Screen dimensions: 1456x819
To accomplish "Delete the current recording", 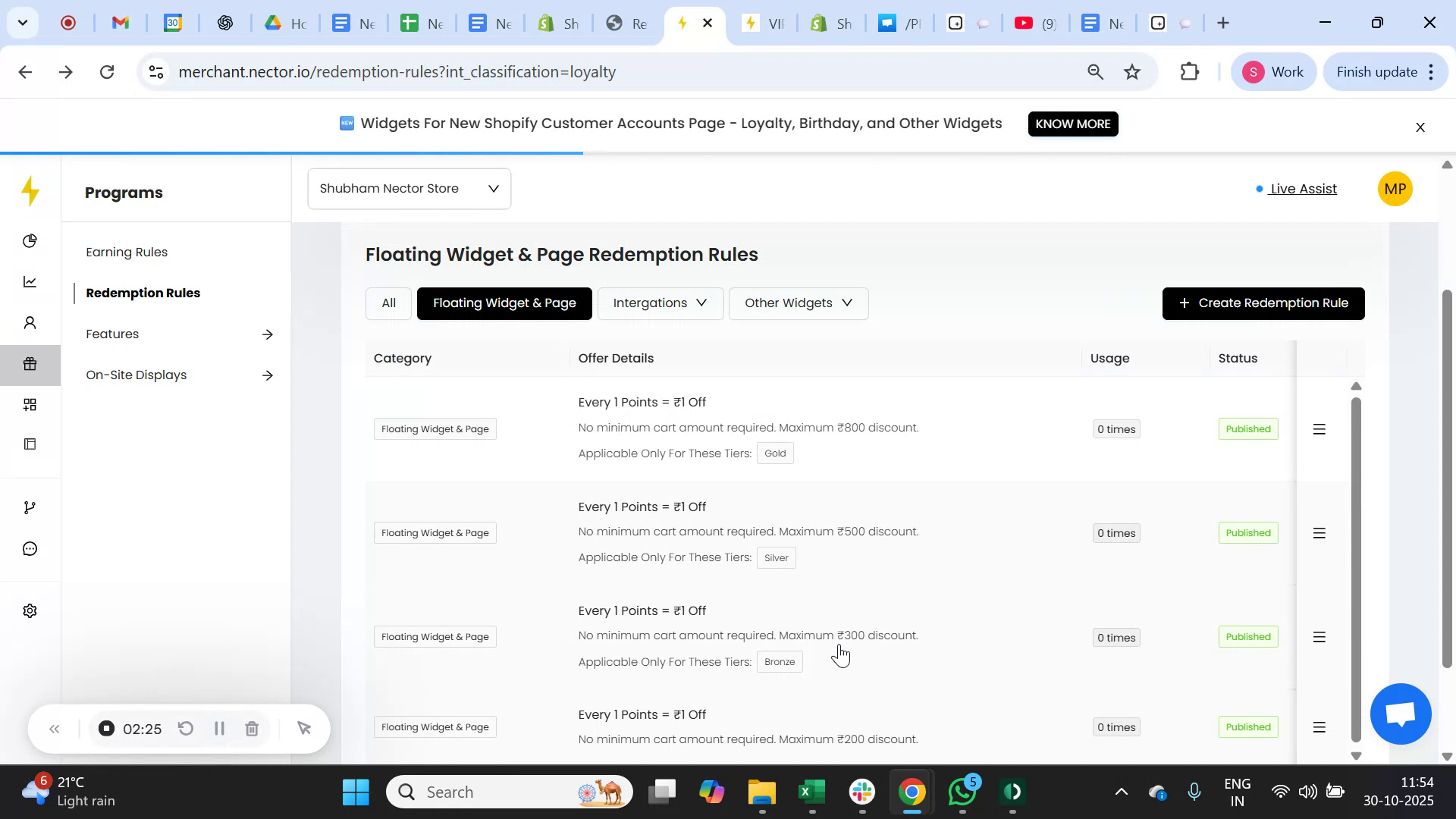I will (252, 728).
